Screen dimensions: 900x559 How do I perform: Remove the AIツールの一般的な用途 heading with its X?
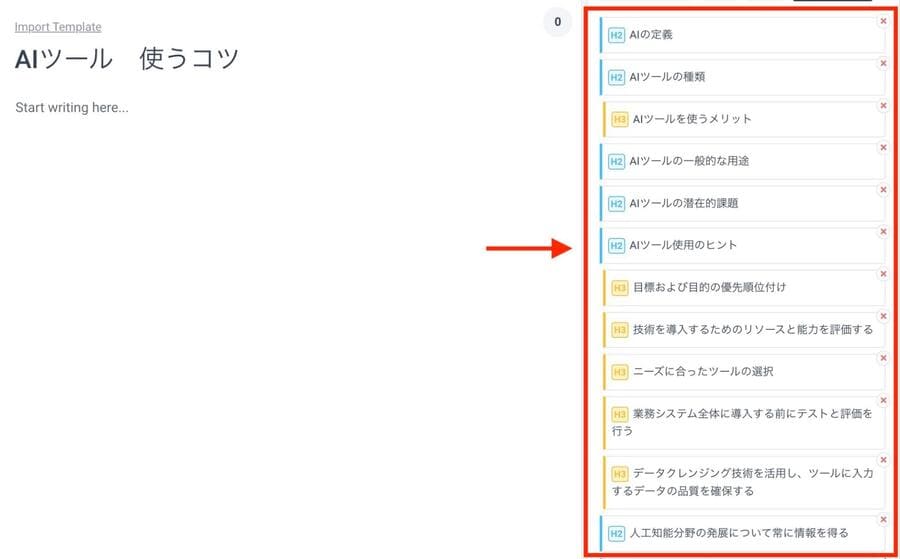tap(883, 148)
